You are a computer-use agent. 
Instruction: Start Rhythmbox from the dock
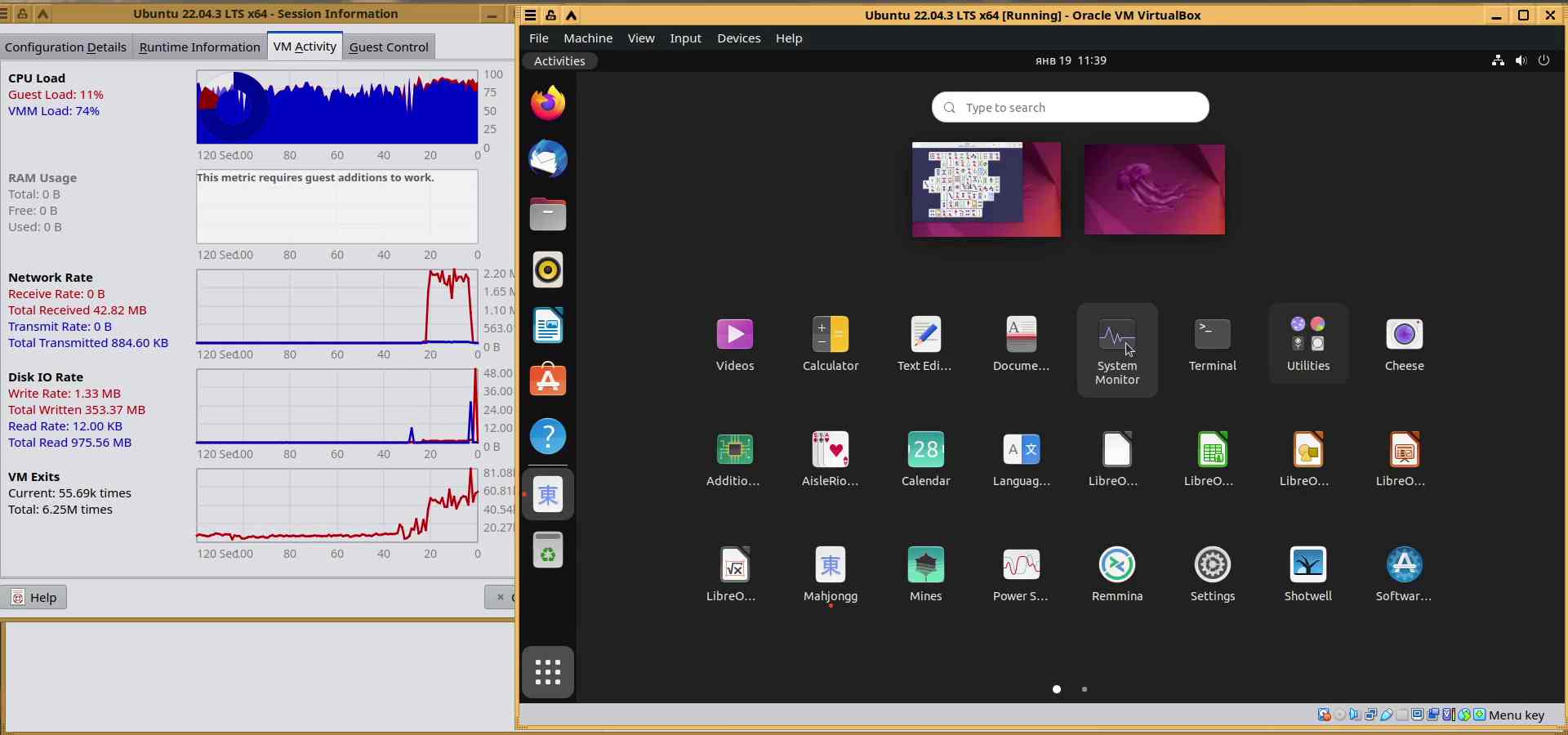pyautogui.click(x=548, y=270)
